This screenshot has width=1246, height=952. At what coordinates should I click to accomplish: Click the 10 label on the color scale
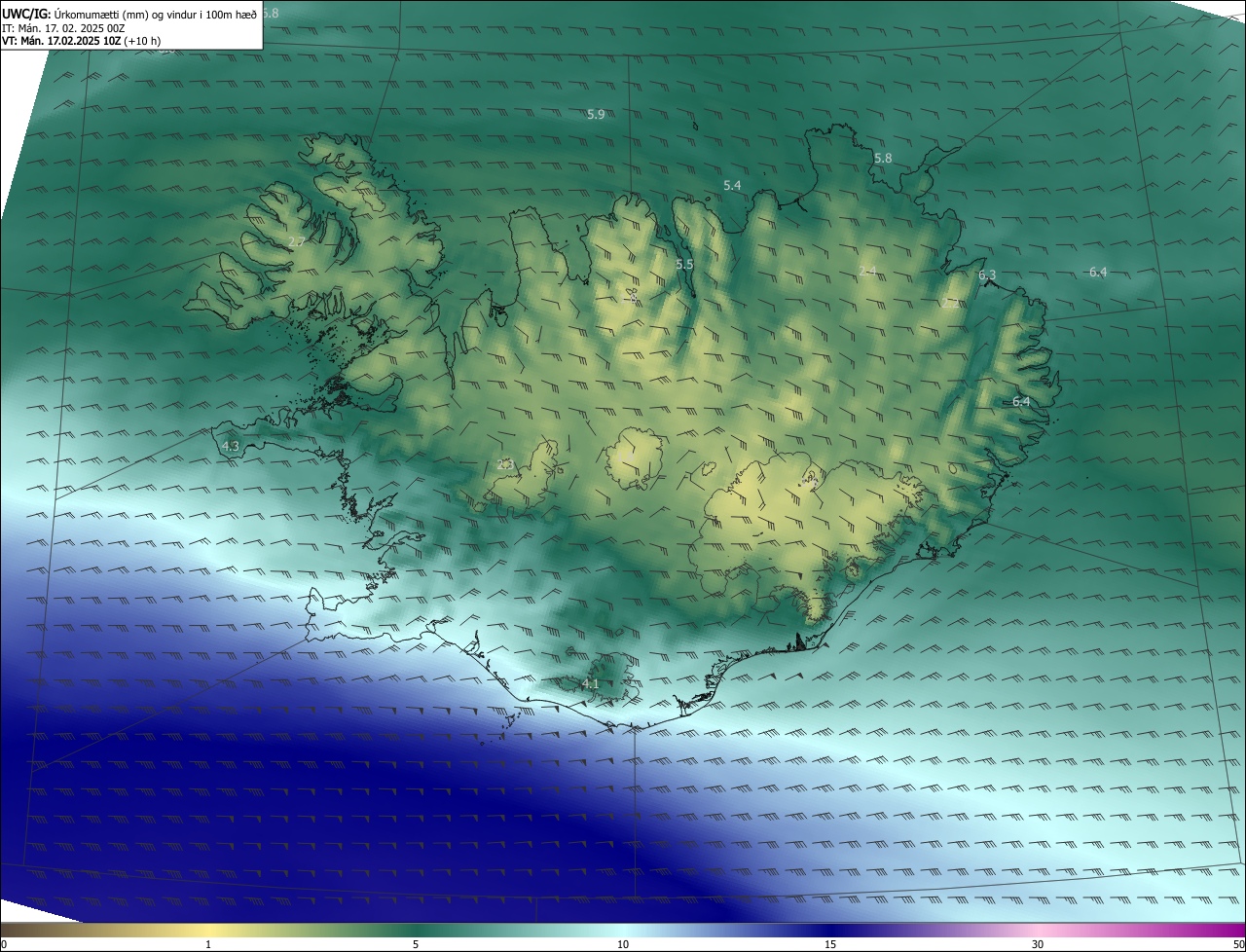pos(623,944)
